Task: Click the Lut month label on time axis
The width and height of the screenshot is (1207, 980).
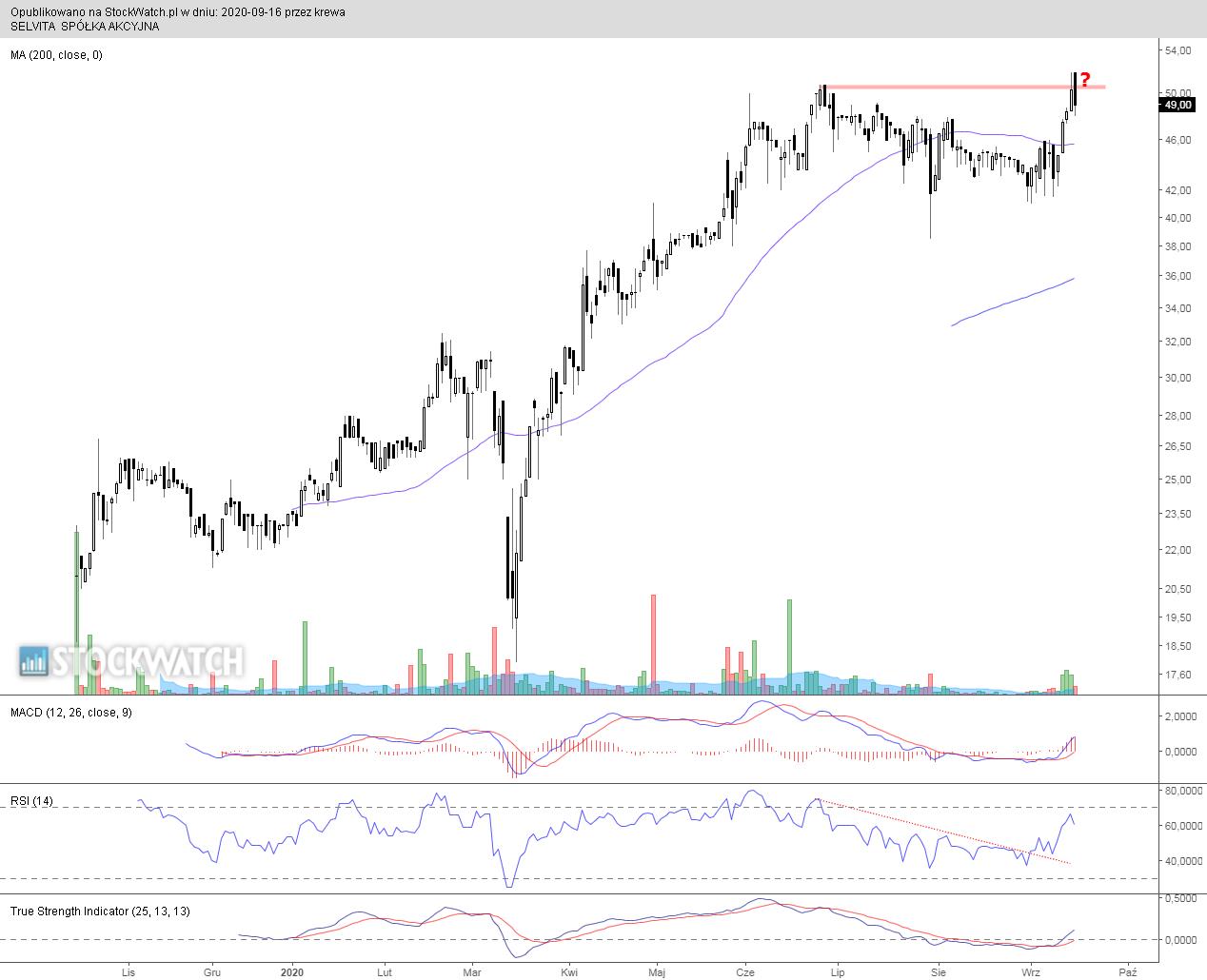Action: tap(385, 972)
